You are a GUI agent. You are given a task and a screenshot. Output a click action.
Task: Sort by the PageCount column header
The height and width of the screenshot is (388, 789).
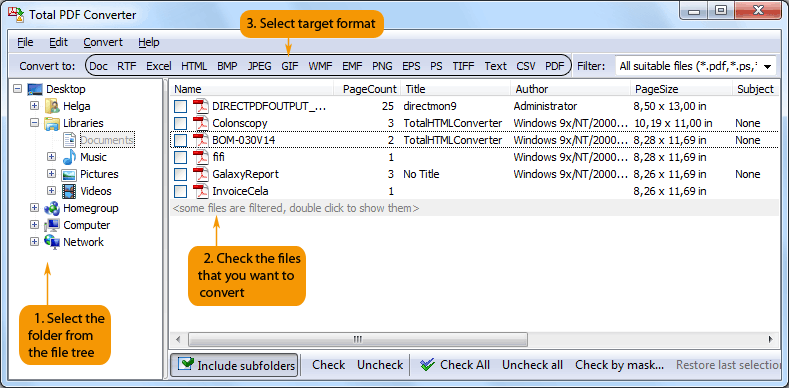(368, 89)
